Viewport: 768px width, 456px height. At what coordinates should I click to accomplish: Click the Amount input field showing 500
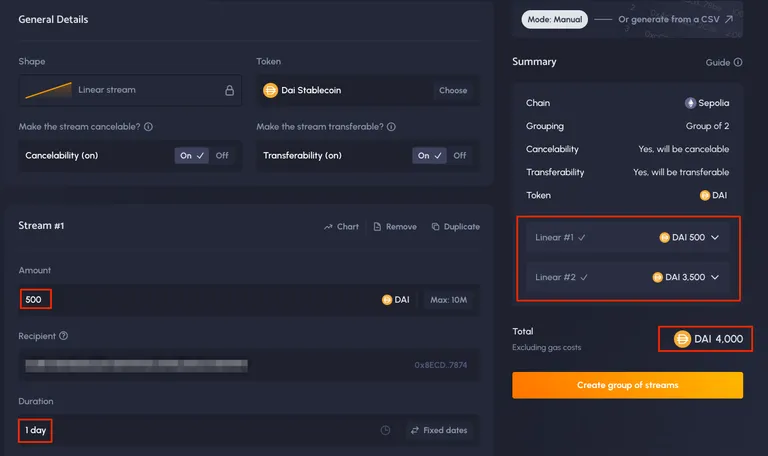point(250,300)
